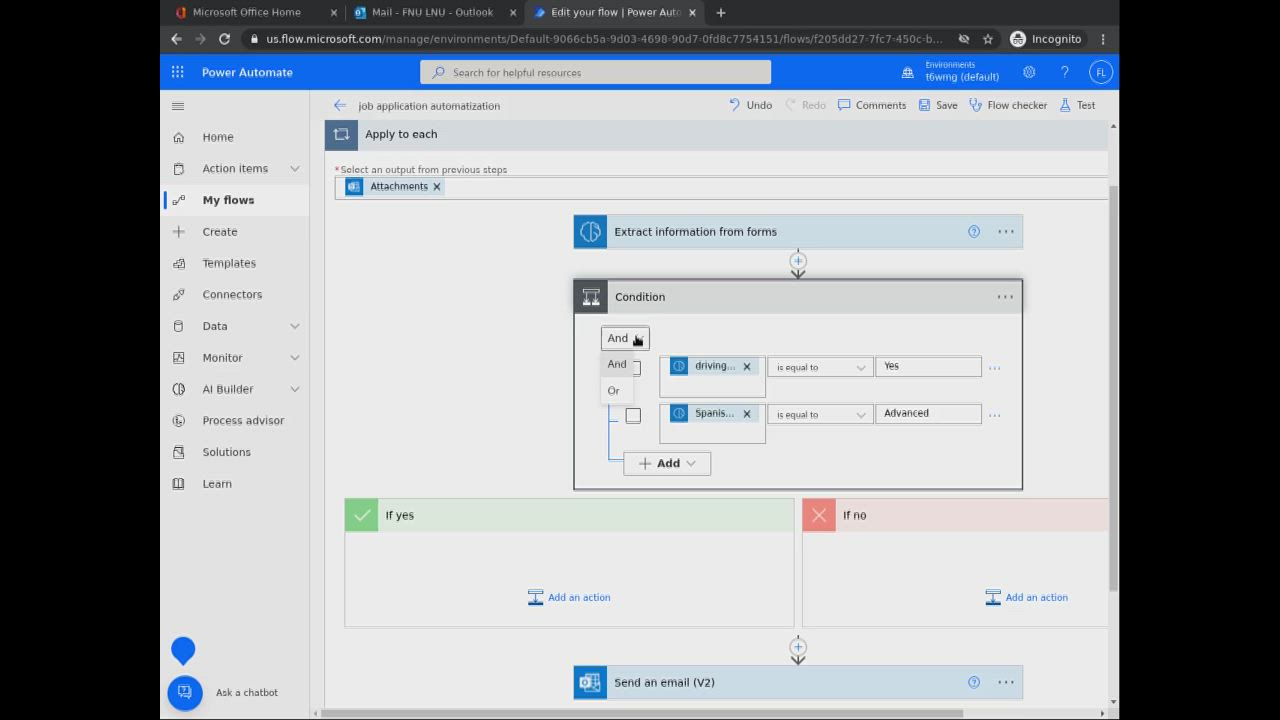Expand the Action items nav section
The image size is (1280, 720).
[x=294, y=169]
